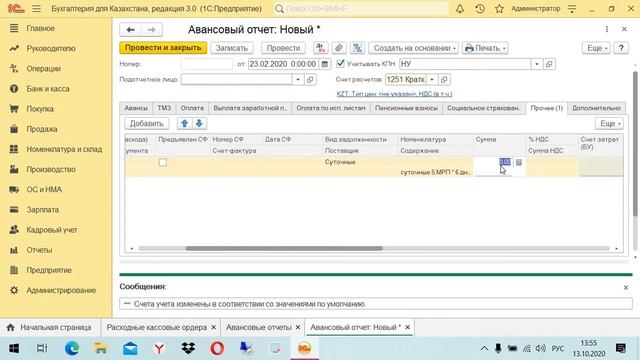
Task: Open the Зарплата section
Action: [x=42, y=209]
